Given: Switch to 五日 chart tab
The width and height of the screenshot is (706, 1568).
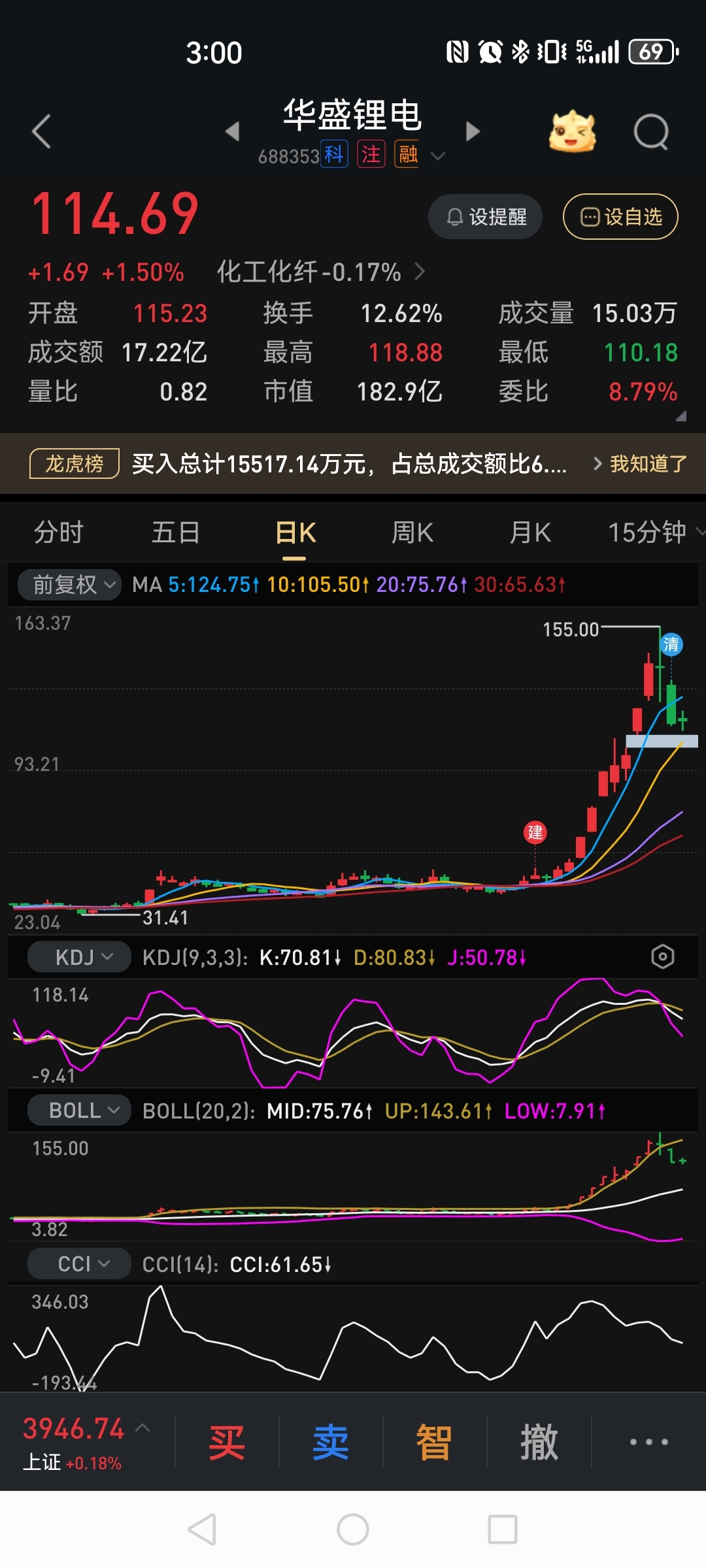Looking at the screenshot, I should [176, 532].
